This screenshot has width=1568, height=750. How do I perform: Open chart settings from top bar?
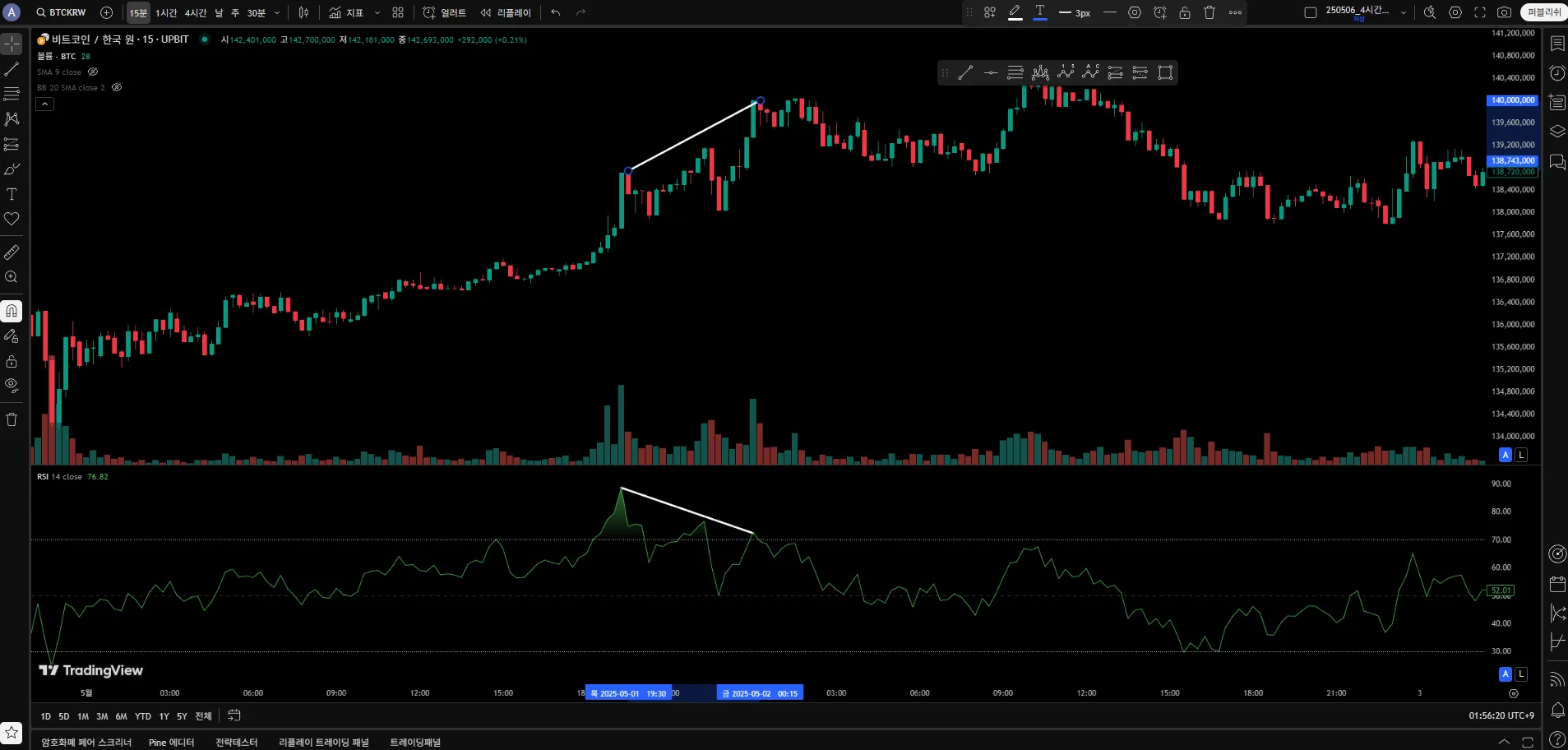coord(1455,12)
